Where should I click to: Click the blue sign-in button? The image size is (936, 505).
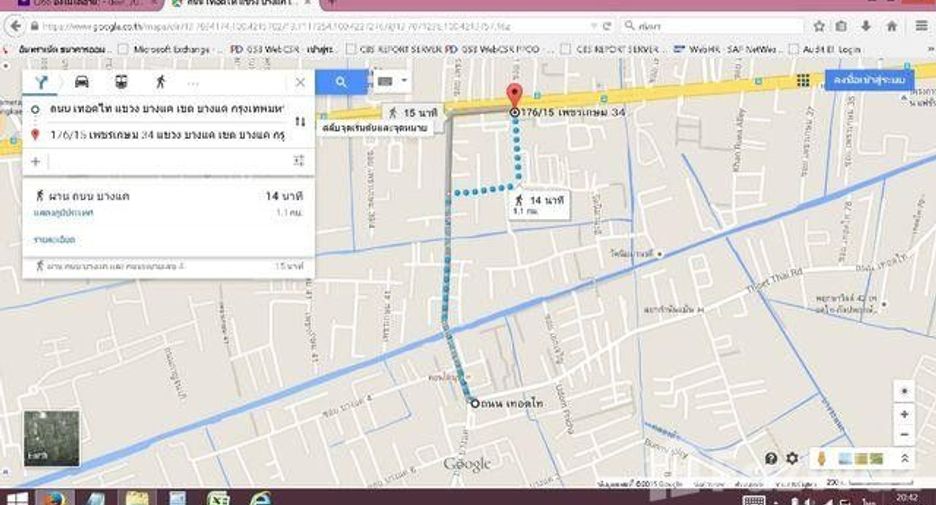869,79
